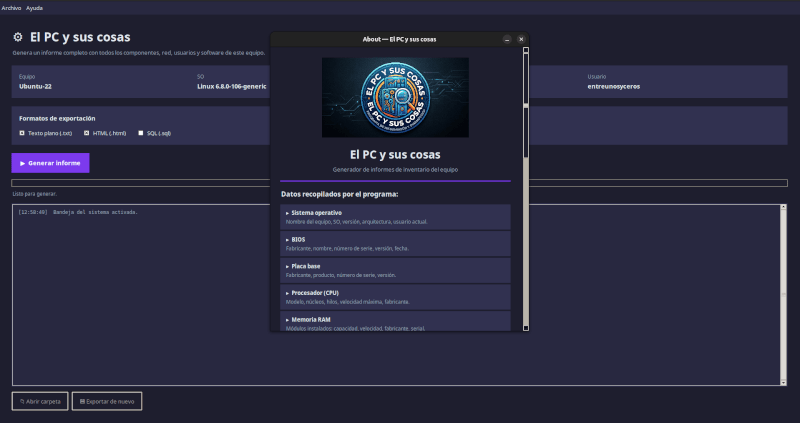Click the Generar informe button
800x423 pixels.
tap(51, 163)
